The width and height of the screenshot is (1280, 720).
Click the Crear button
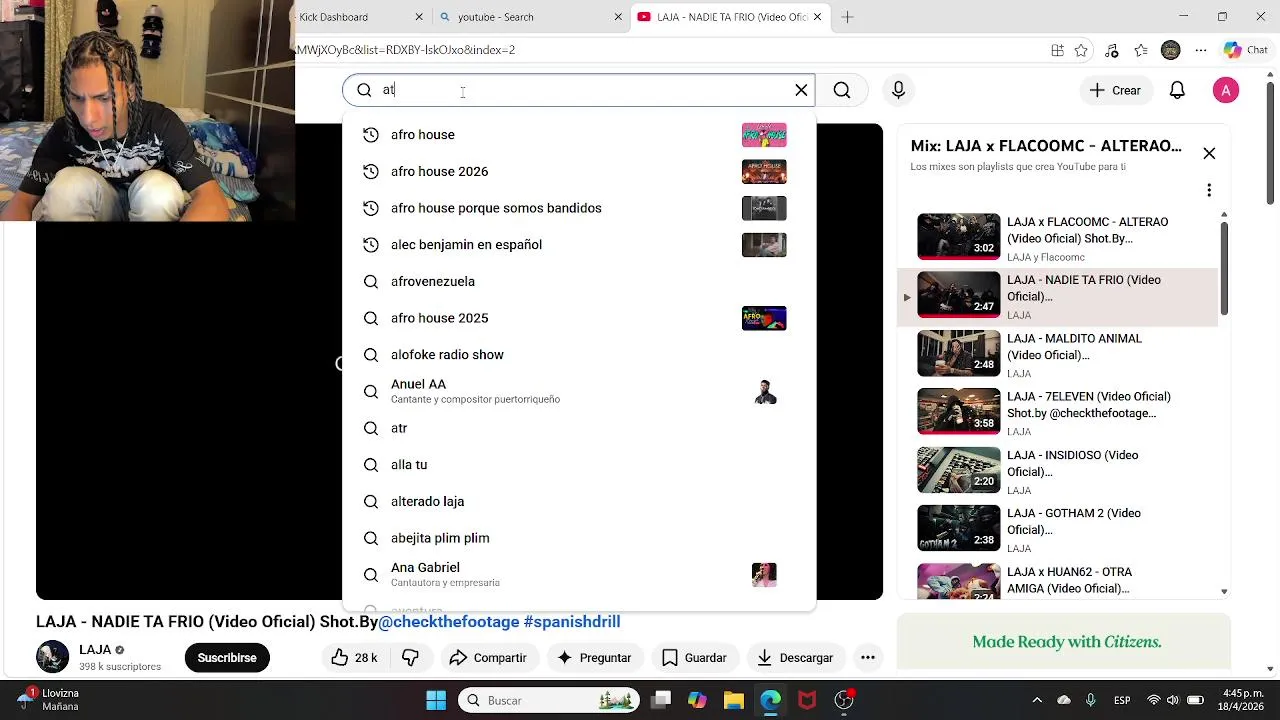click(1115, 90)
